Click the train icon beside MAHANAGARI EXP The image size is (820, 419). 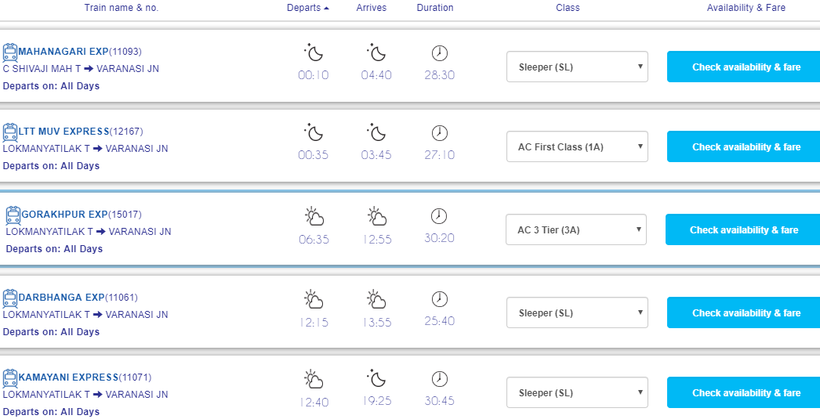pos(10,52)
